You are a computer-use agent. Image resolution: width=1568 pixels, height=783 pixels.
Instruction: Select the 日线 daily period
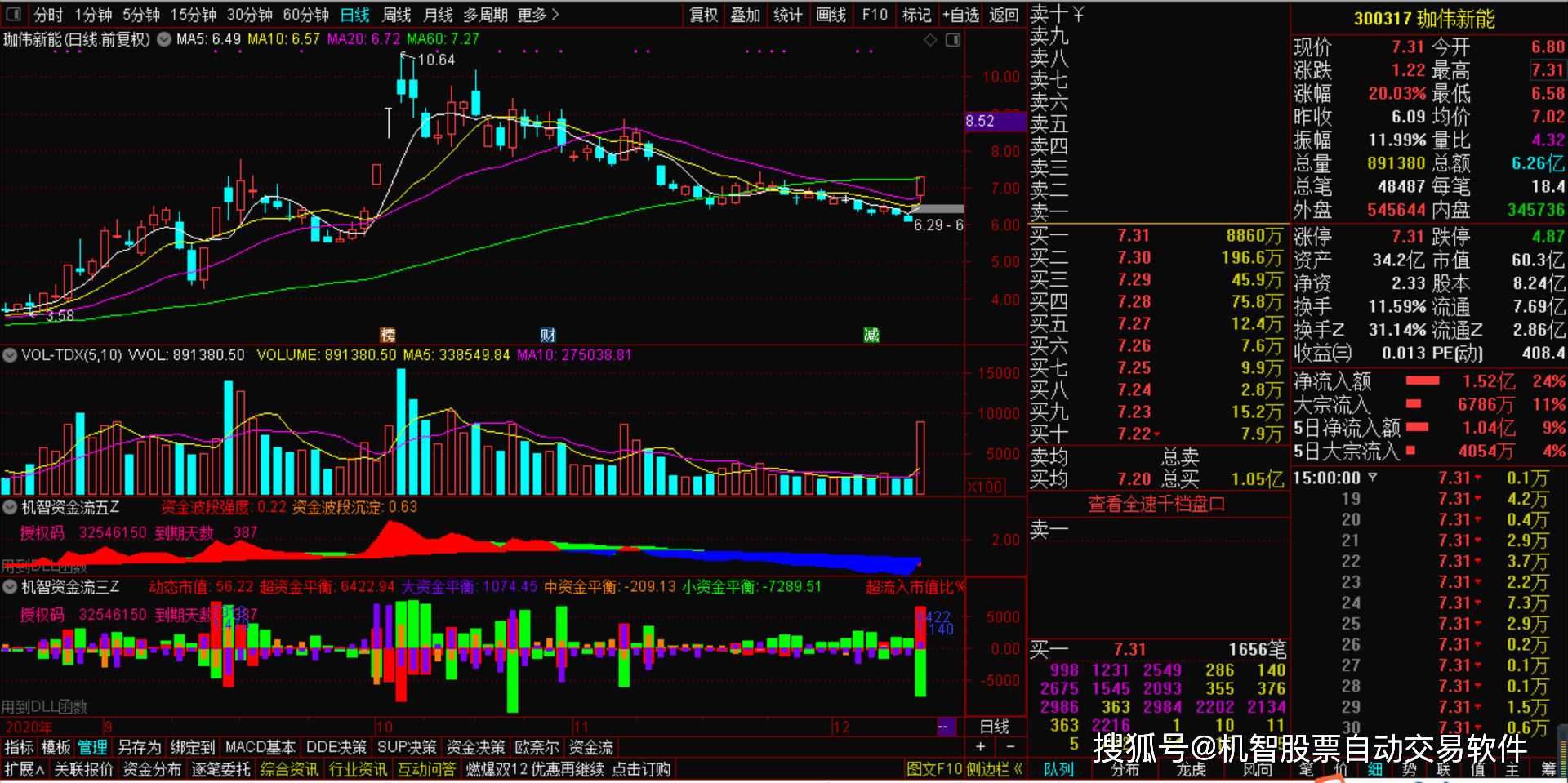(x=354, y=15)
